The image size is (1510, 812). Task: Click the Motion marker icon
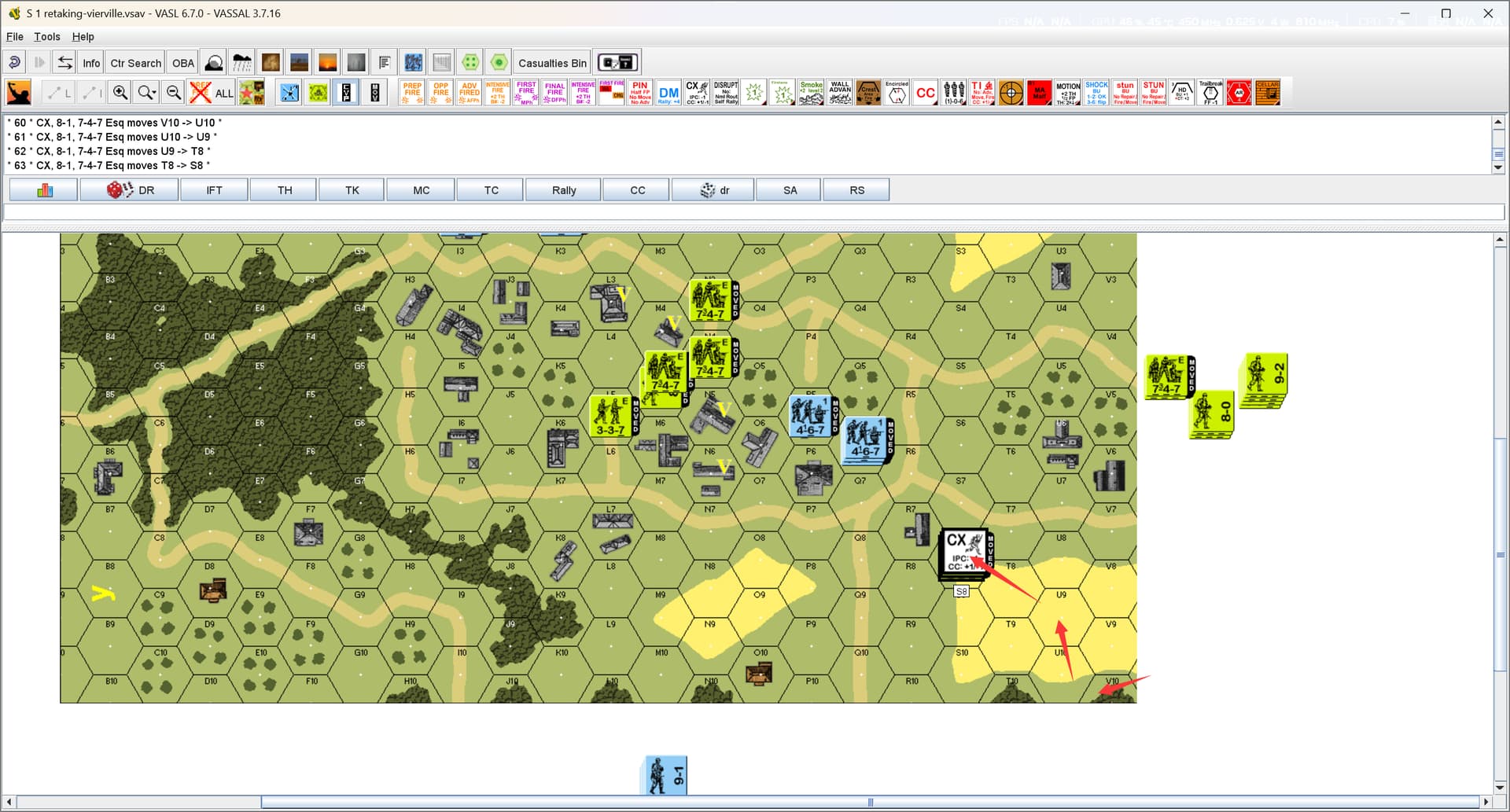click(1067, 93)
